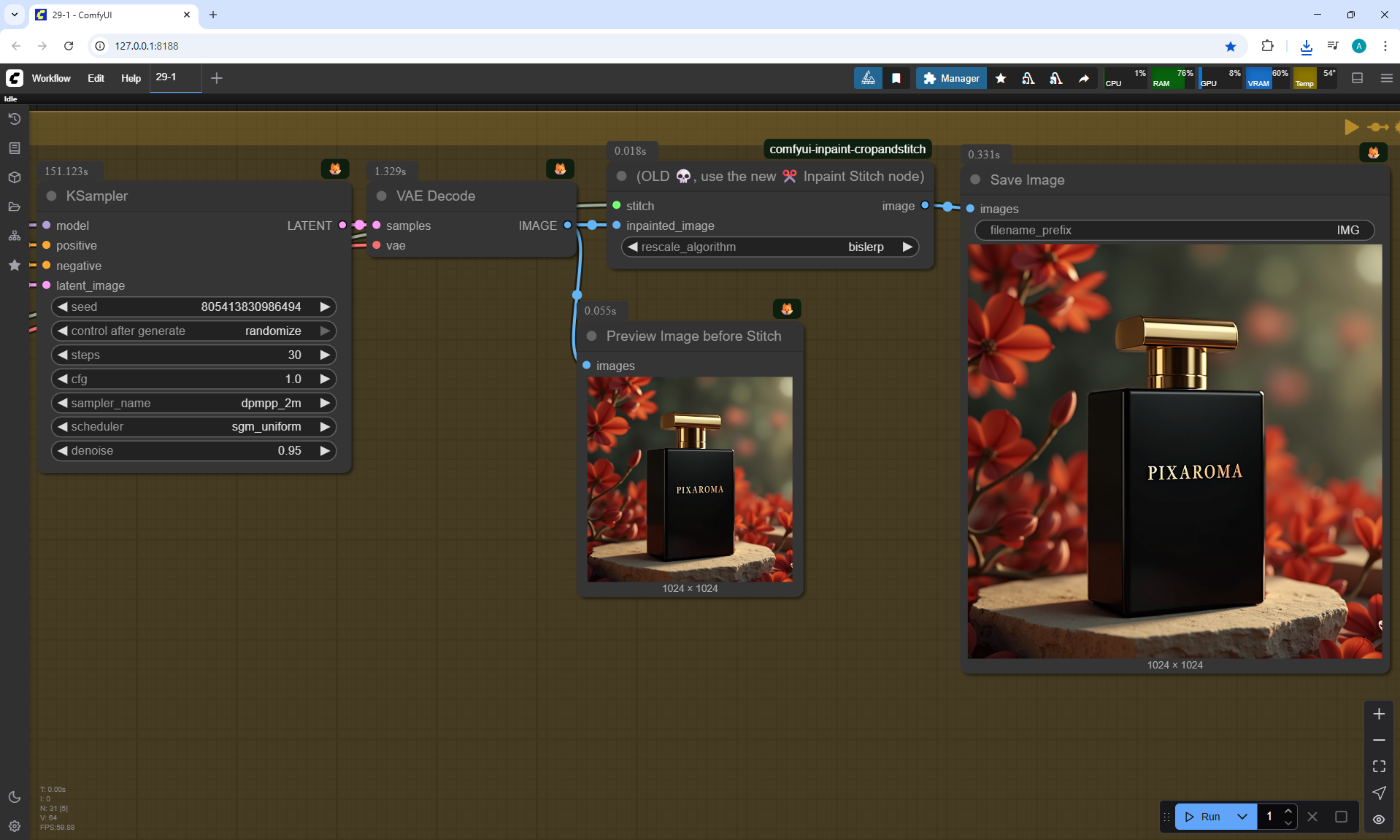Open the node library sidebar icon
The image size is (1400, 840).
pos(14,148)
